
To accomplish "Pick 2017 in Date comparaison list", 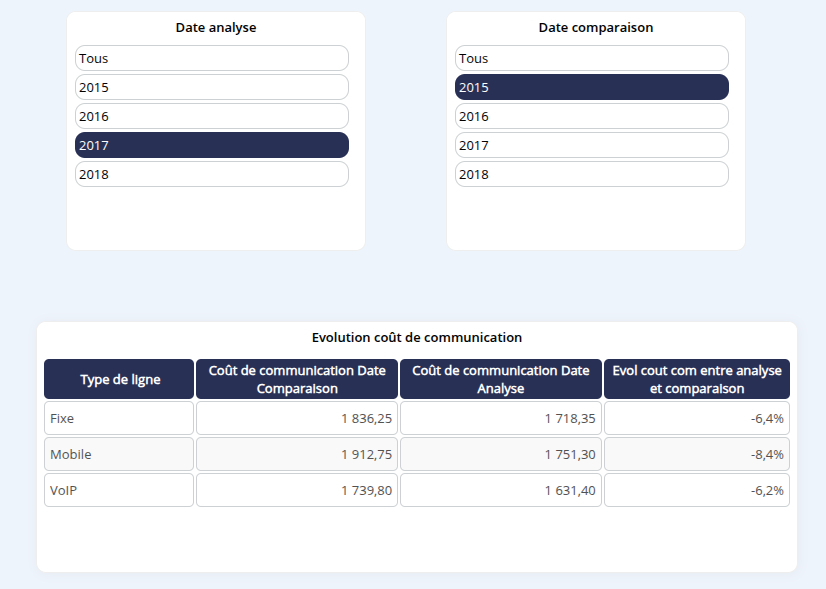I will click(591, 145).
